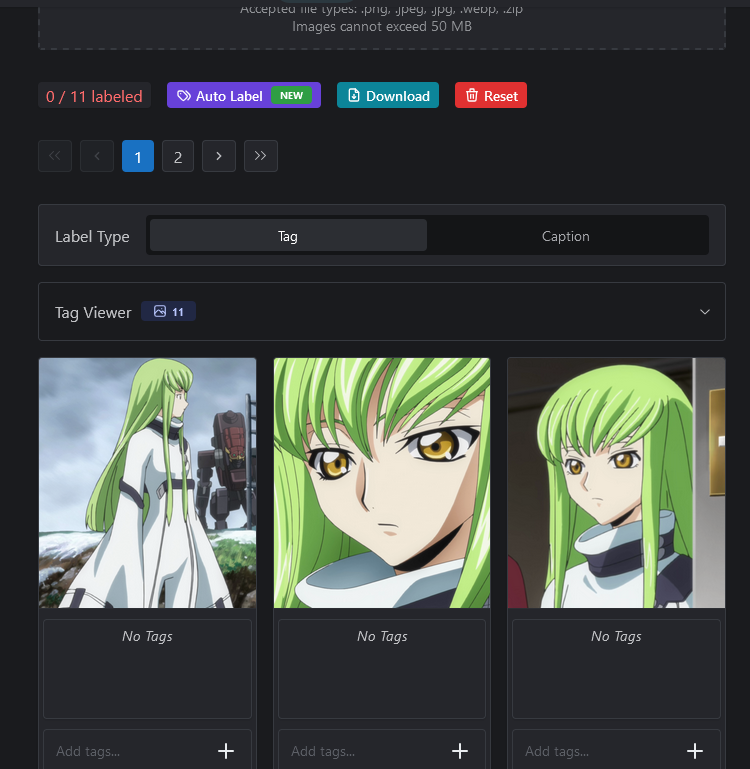
Task: Select page 1 in pagination
Action: (x=138, y=156)
